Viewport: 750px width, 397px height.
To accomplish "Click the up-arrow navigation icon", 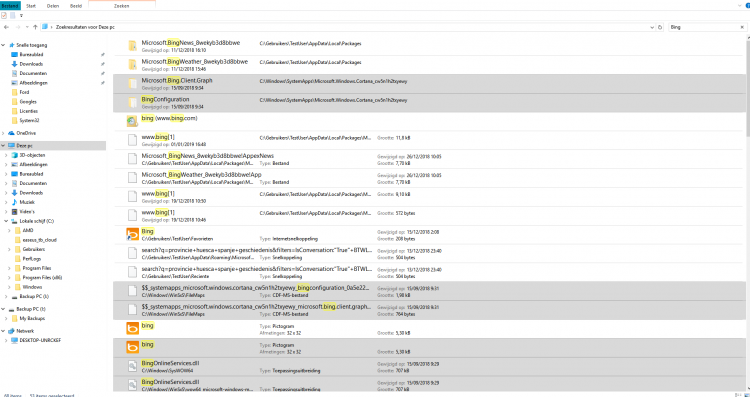I will 35,27.
